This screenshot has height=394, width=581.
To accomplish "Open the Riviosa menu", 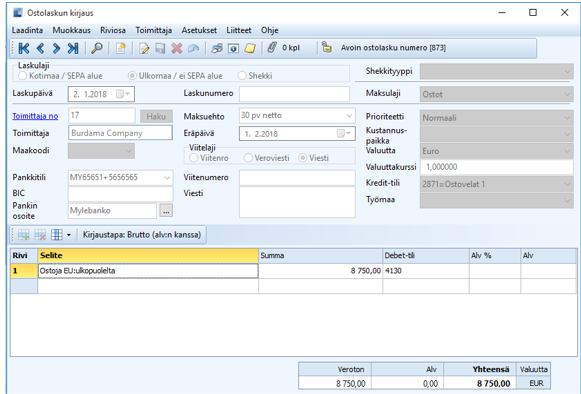I will 113,30.
